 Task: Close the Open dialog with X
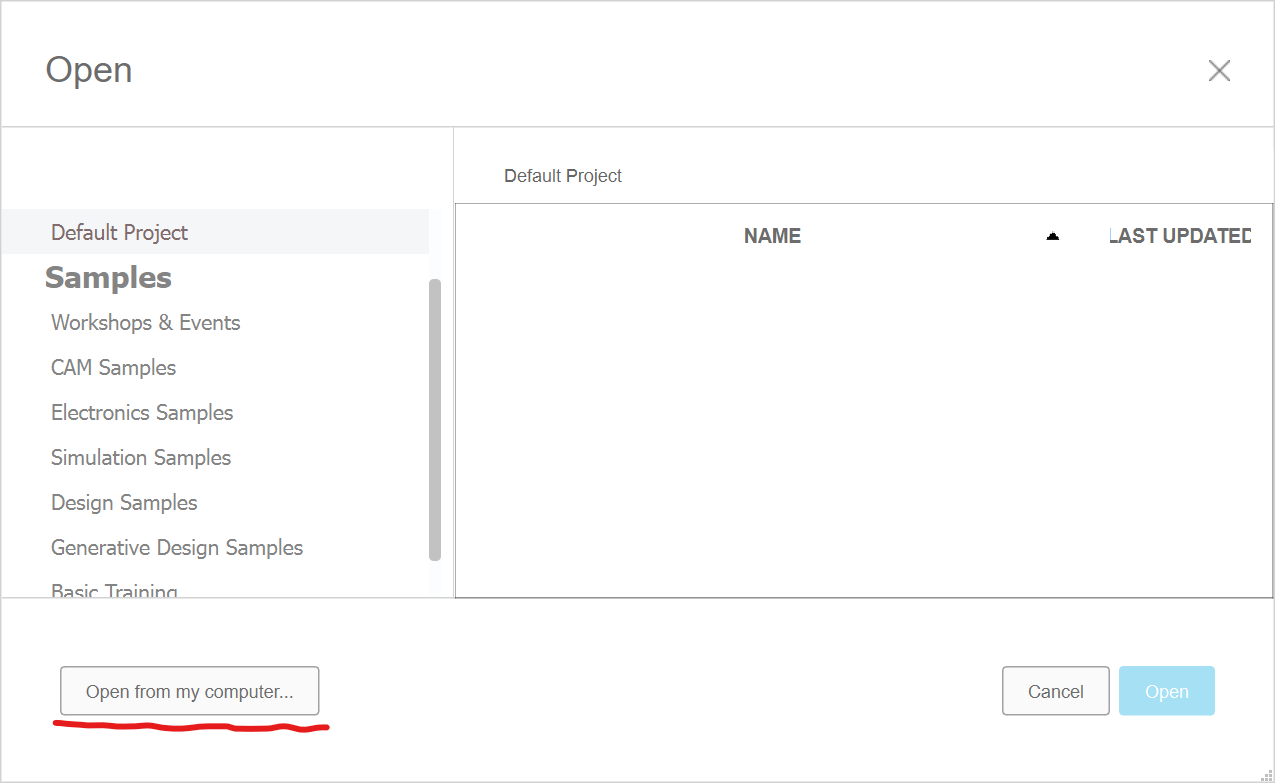(x=1219, y=71)
